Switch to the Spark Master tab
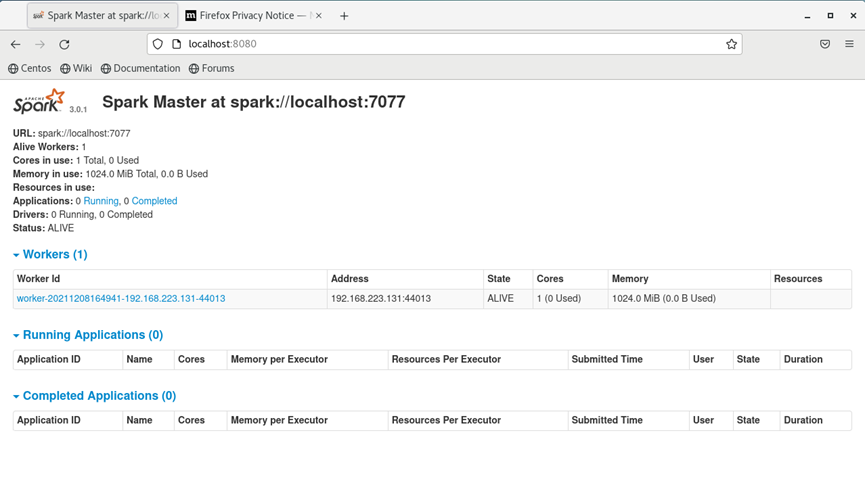Image resolution: width=865 pixels, height=481 pixels. [103, 16]
